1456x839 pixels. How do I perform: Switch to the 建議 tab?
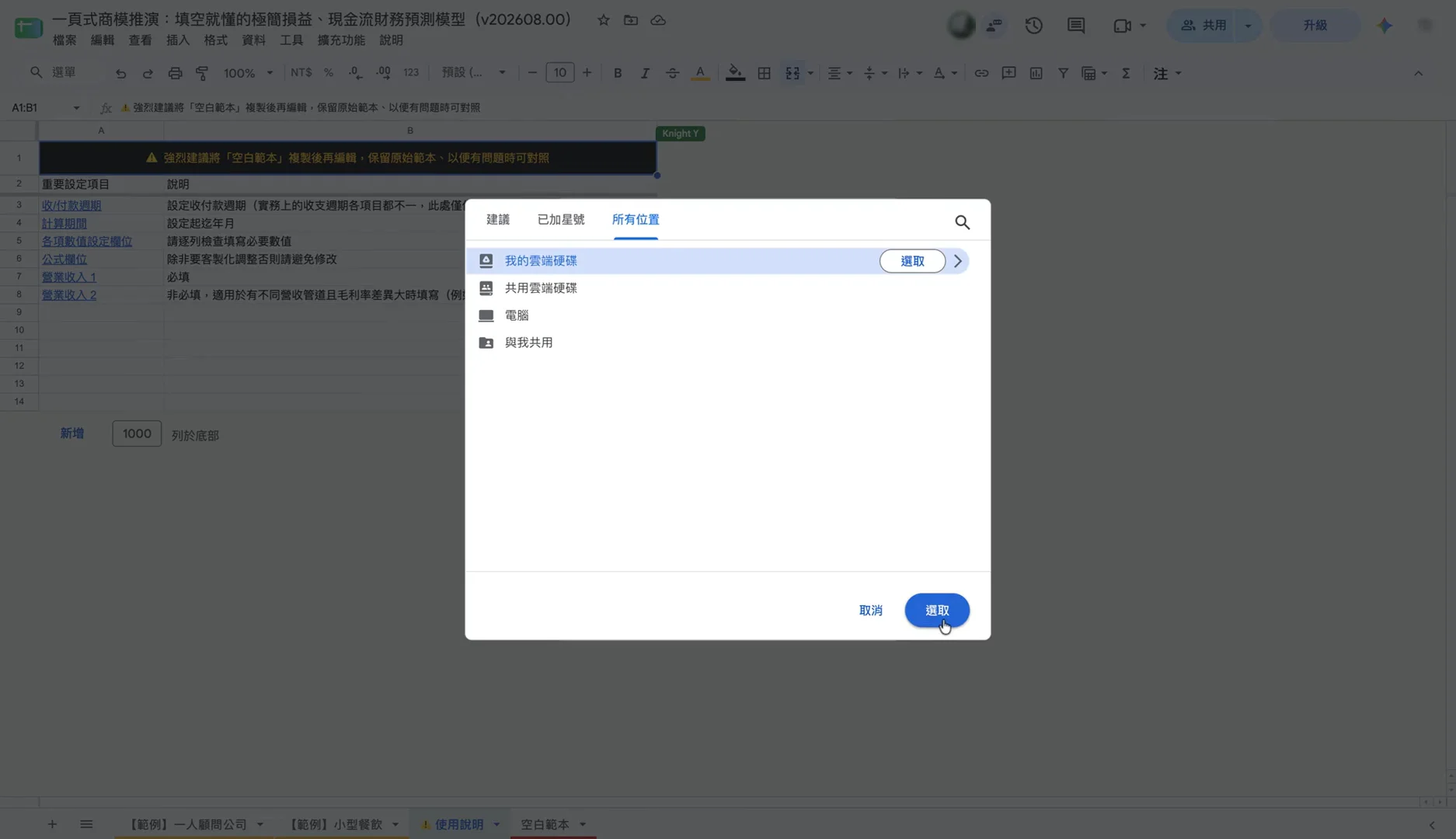pos(498,220)
